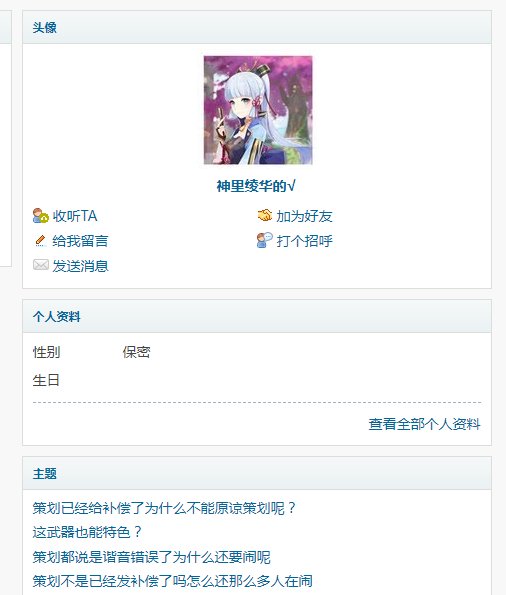Select the 加为好友 link
The image size is (506, 595).
[x=304, y=216]
